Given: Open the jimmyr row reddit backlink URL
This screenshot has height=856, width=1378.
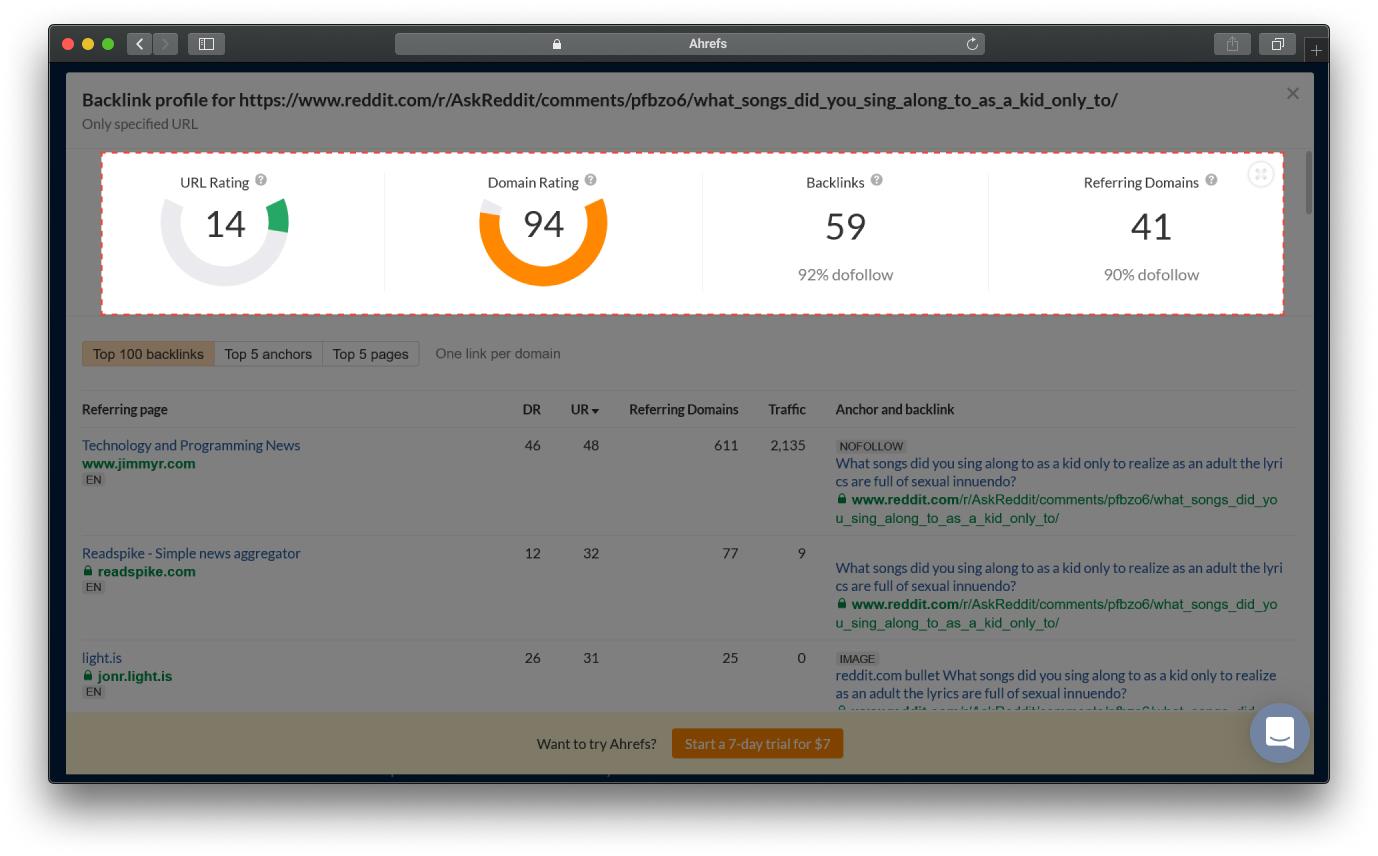Looking at the screenshot, I should click(1057, 509).
